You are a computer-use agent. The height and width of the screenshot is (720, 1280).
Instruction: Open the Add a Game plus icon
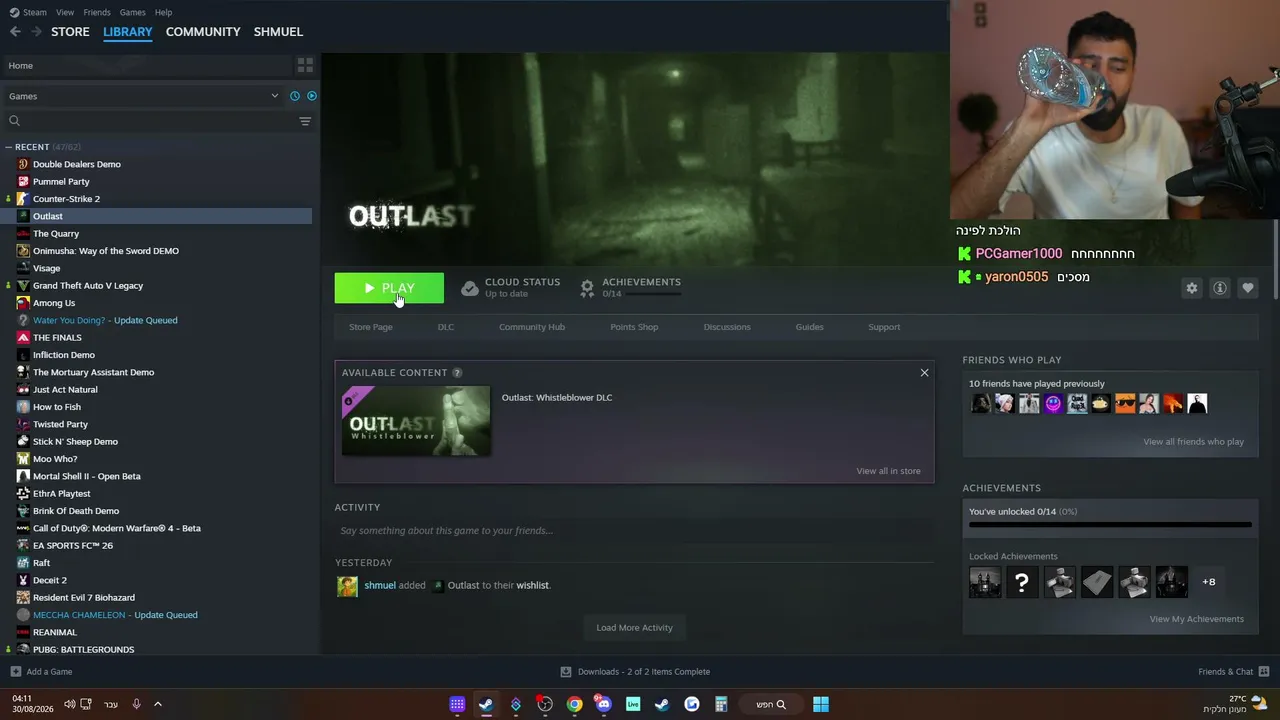(15, 672)
